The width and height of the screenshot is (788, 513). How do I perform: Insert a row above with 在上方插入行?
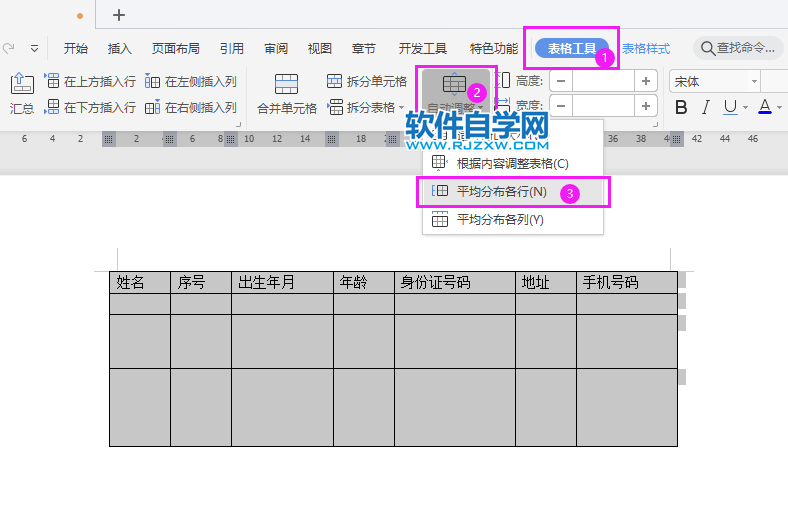[90, 81]
